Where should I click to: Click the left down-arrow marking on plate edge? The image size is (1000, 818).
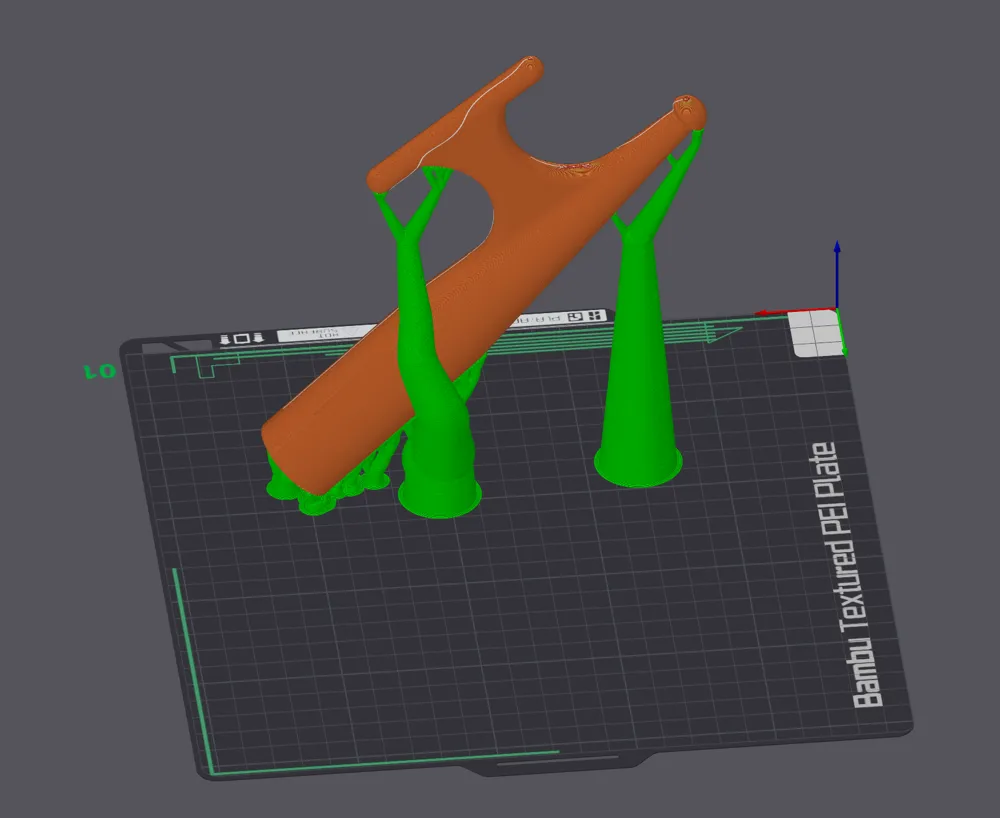pos(225,340)
